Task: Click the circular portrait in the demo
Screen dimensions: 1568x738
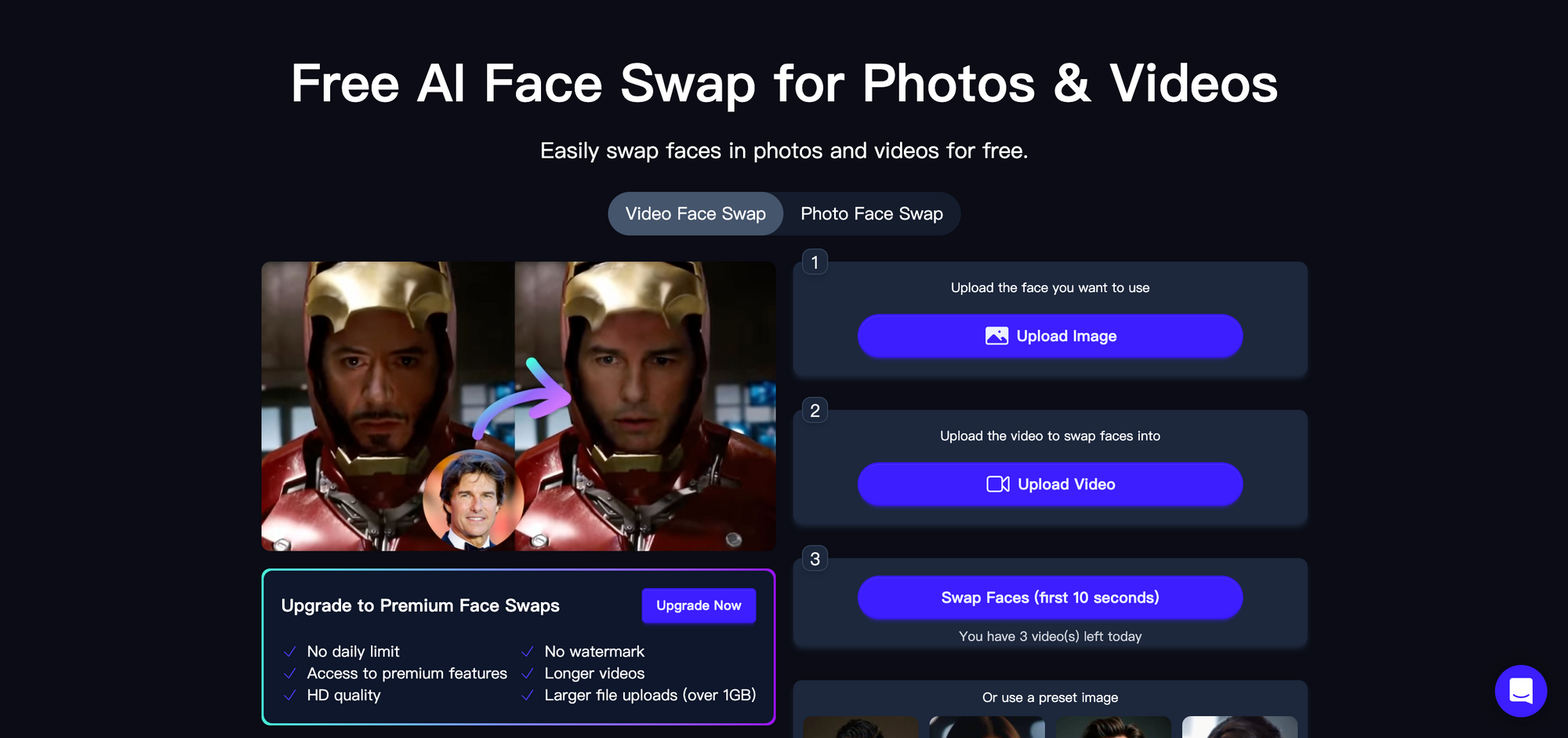Action: [x=473, y=500]
